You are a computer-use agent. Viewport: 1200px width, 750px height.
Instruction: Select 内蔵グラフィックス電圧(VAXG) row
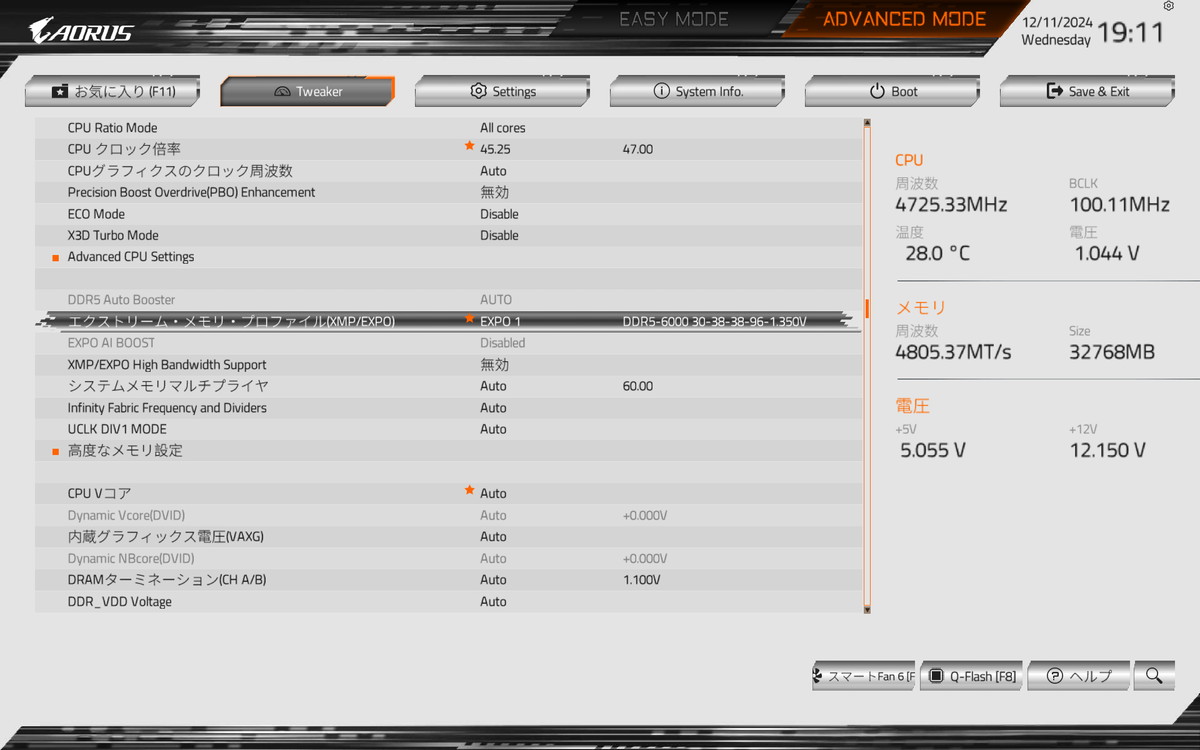pos(449,537)
